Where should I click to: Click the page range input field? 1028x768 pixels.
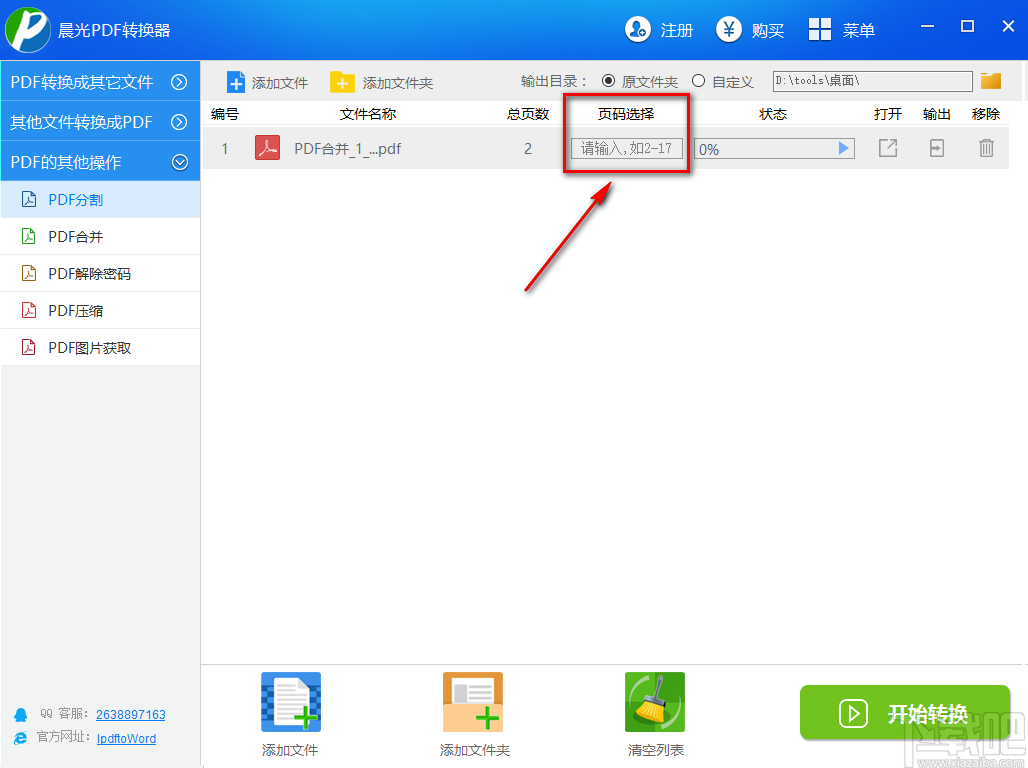[626, 149]
